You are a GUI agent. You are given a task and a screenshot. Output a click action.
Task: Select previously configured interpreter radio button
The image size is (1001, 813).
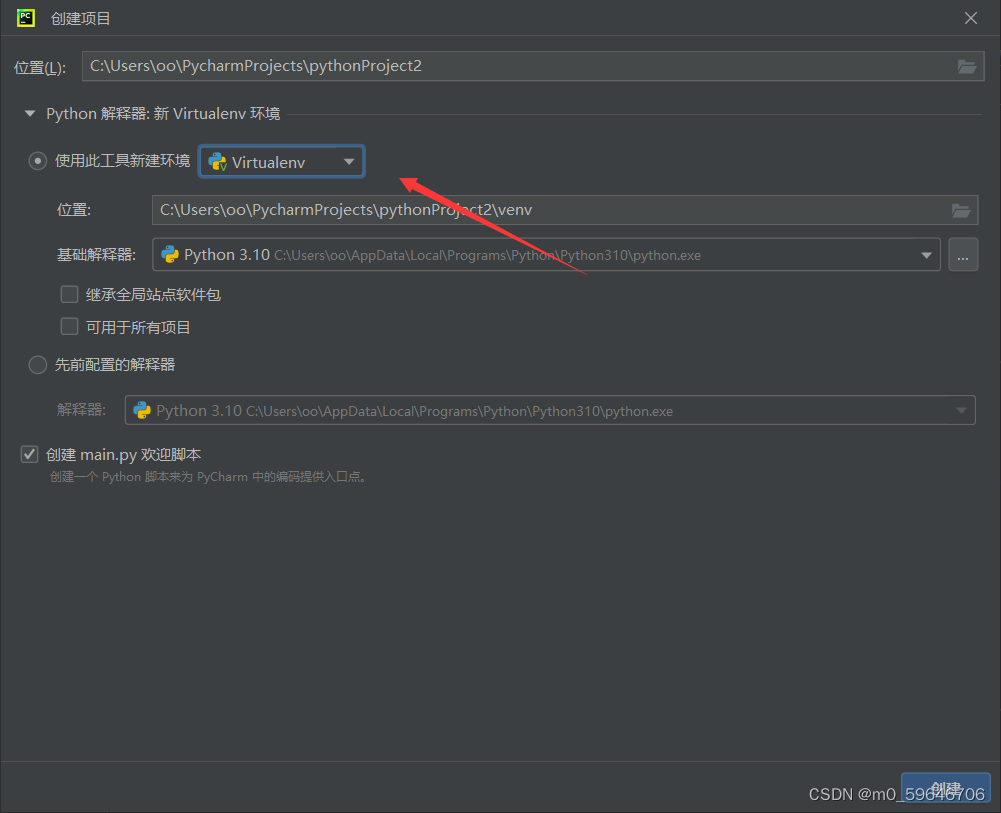pyautogui.click(x=38, y=364)
